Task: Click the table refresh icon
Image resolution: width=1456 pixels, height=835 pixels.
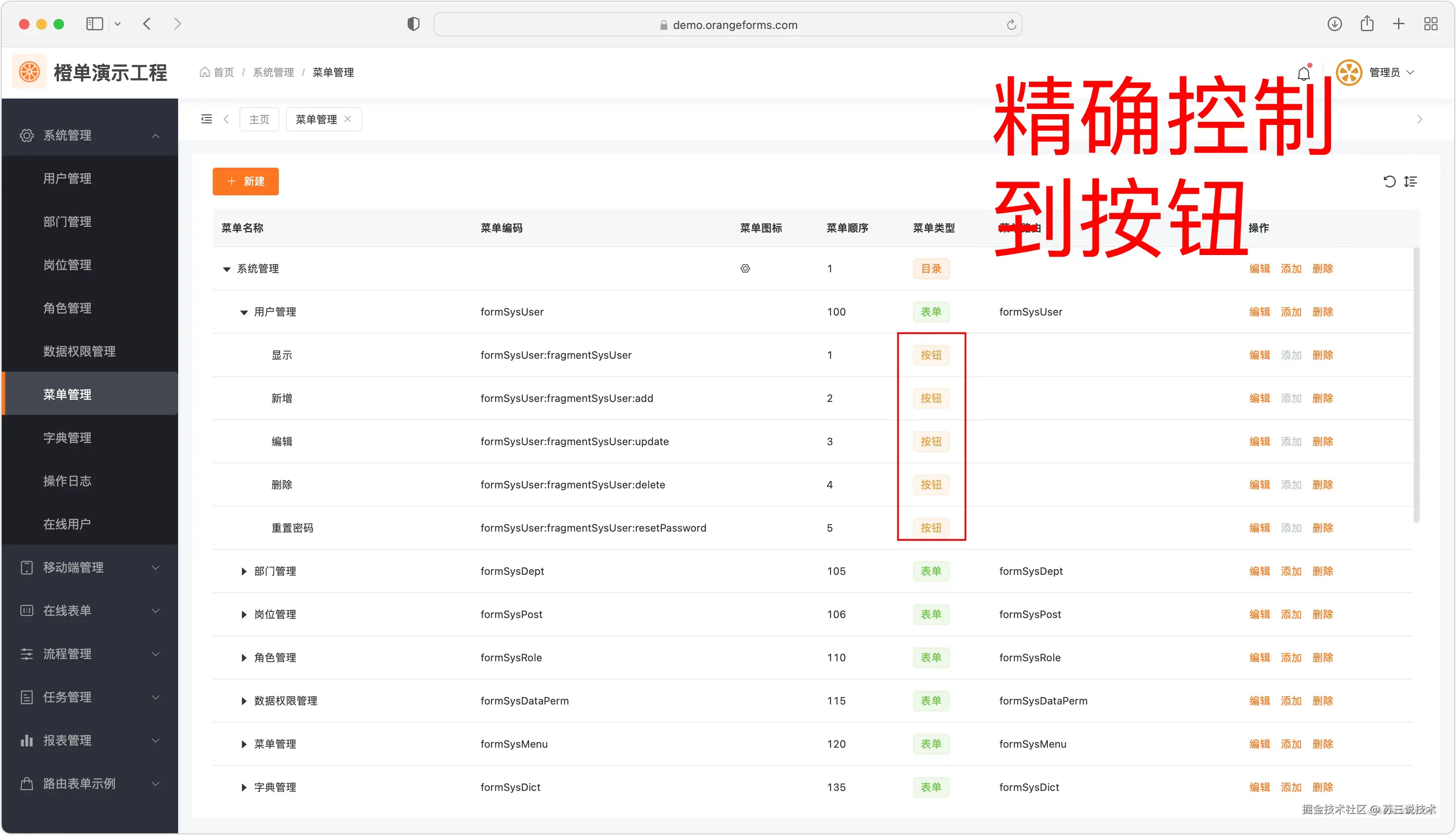Action: (x=1389, y=182)
